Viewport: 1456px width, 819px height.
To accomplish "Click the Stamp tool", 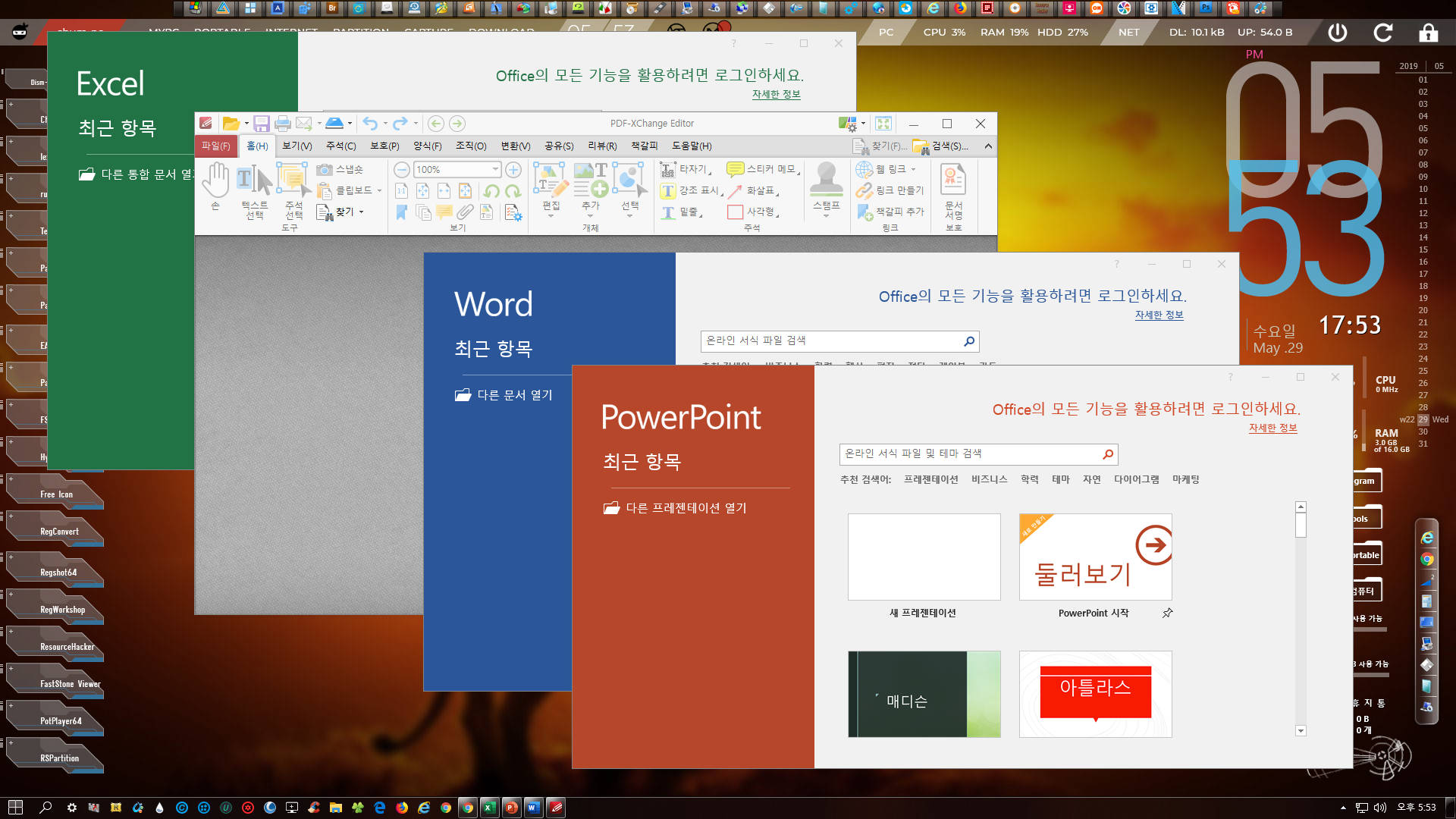I will (826, 189).
